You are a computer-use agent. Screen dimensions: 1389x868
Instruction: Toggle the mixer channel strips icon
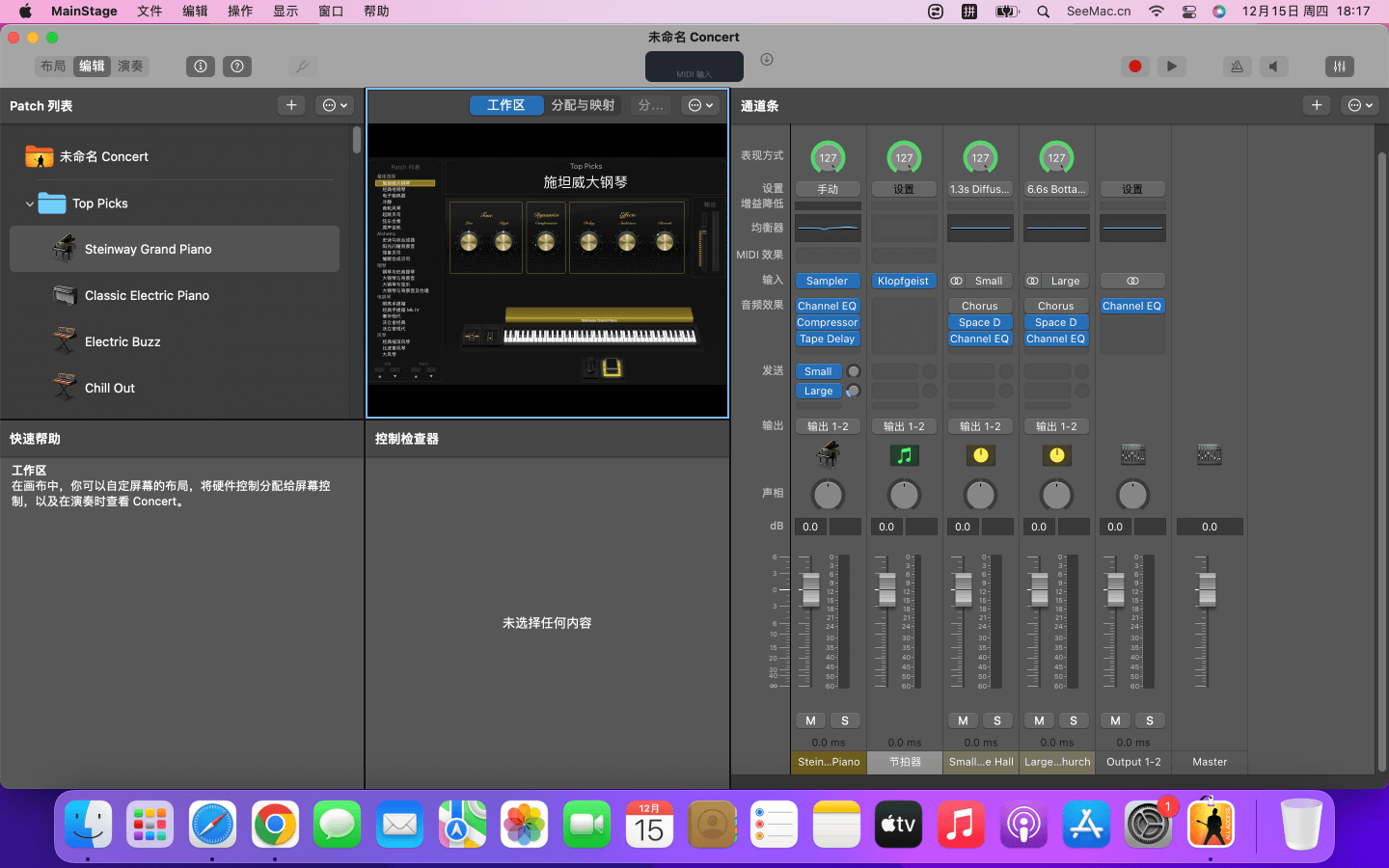click(x=1340, y=67)
